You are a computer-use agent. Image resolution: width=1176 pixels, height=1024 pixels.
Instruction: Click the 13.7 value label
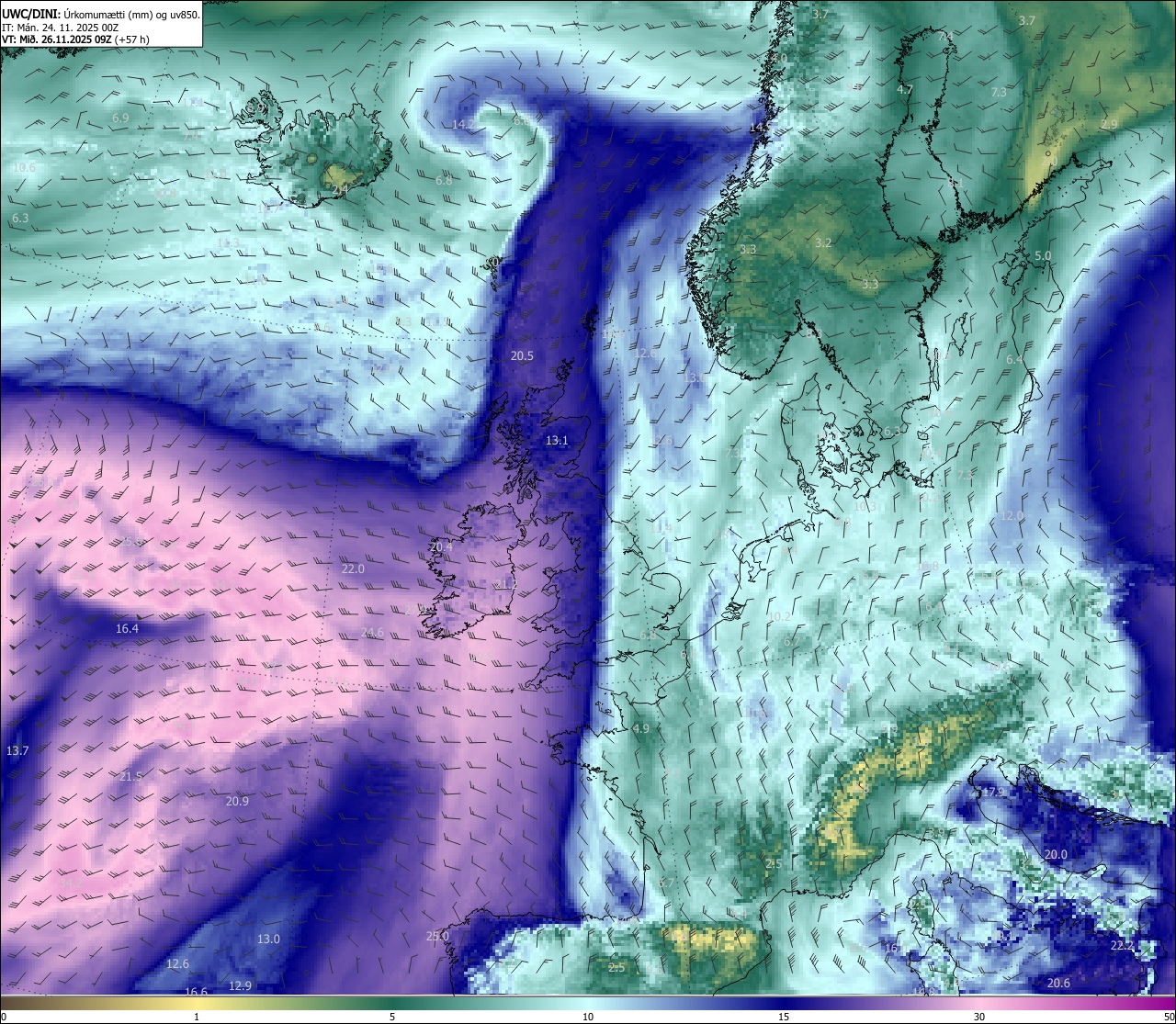17,750
